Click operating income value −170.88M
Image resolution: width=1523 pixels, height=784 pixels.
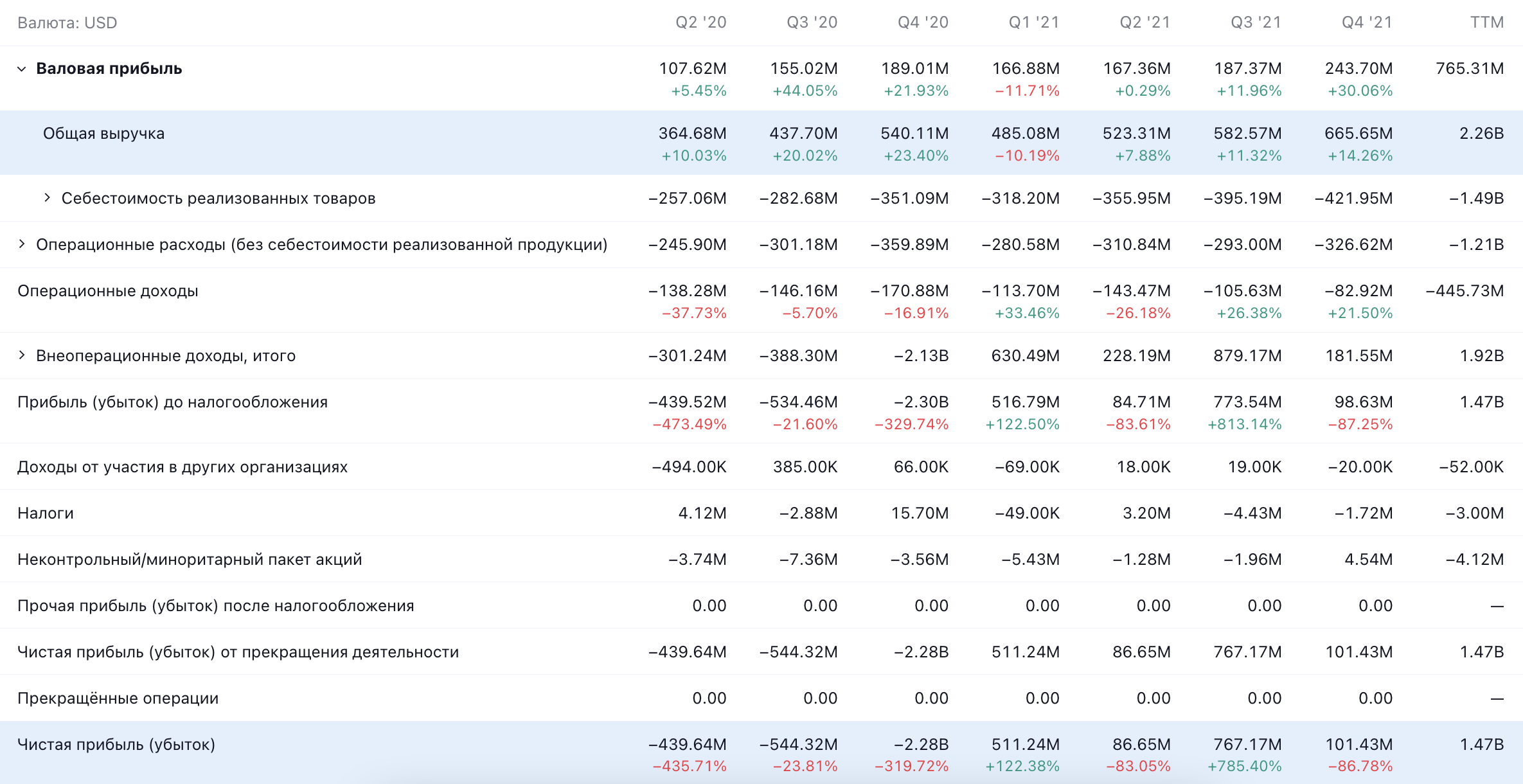point(910,290)
